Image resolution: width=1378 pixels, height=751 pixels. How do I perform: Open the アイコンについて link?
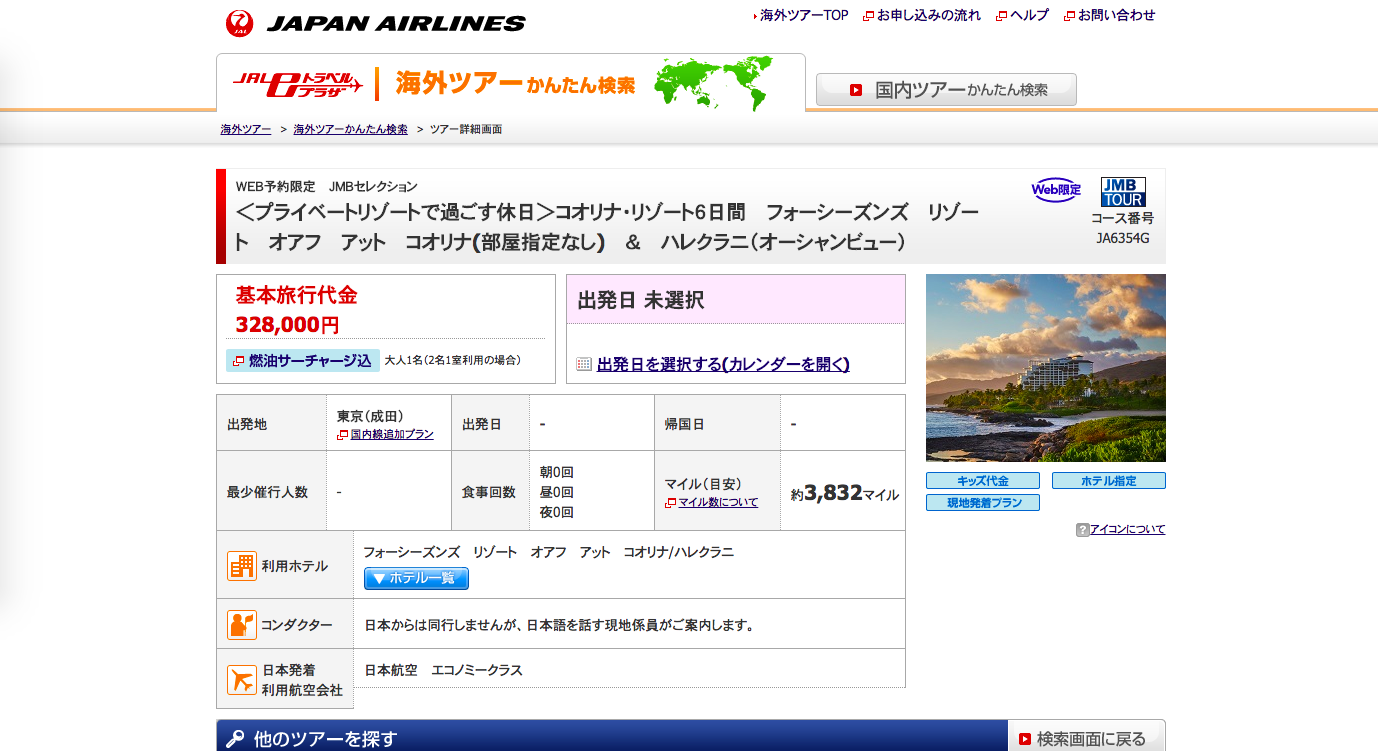point(1127,530)
